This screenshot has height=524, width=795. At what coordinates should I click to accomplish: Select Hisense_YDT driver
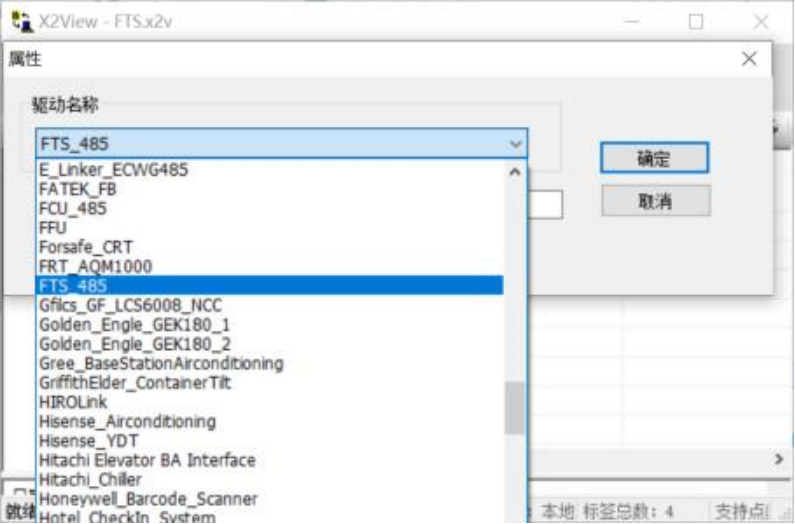point(270,440)
